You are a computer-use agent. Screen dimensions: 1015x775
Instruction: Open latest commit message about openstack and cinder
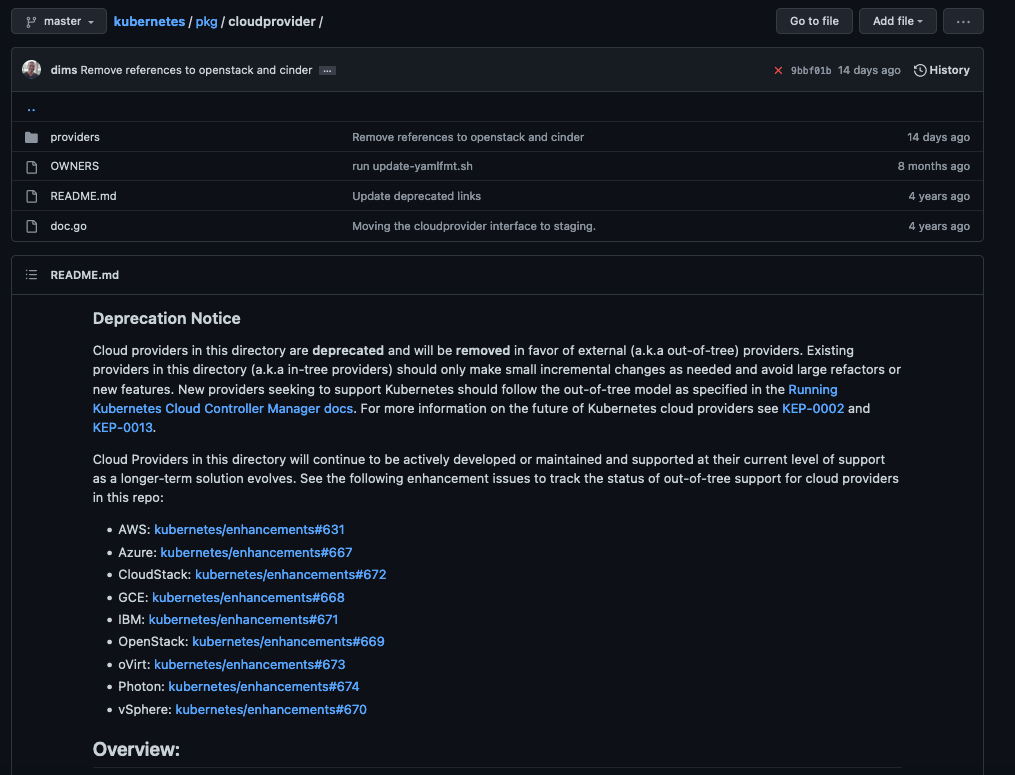point(196,70)
